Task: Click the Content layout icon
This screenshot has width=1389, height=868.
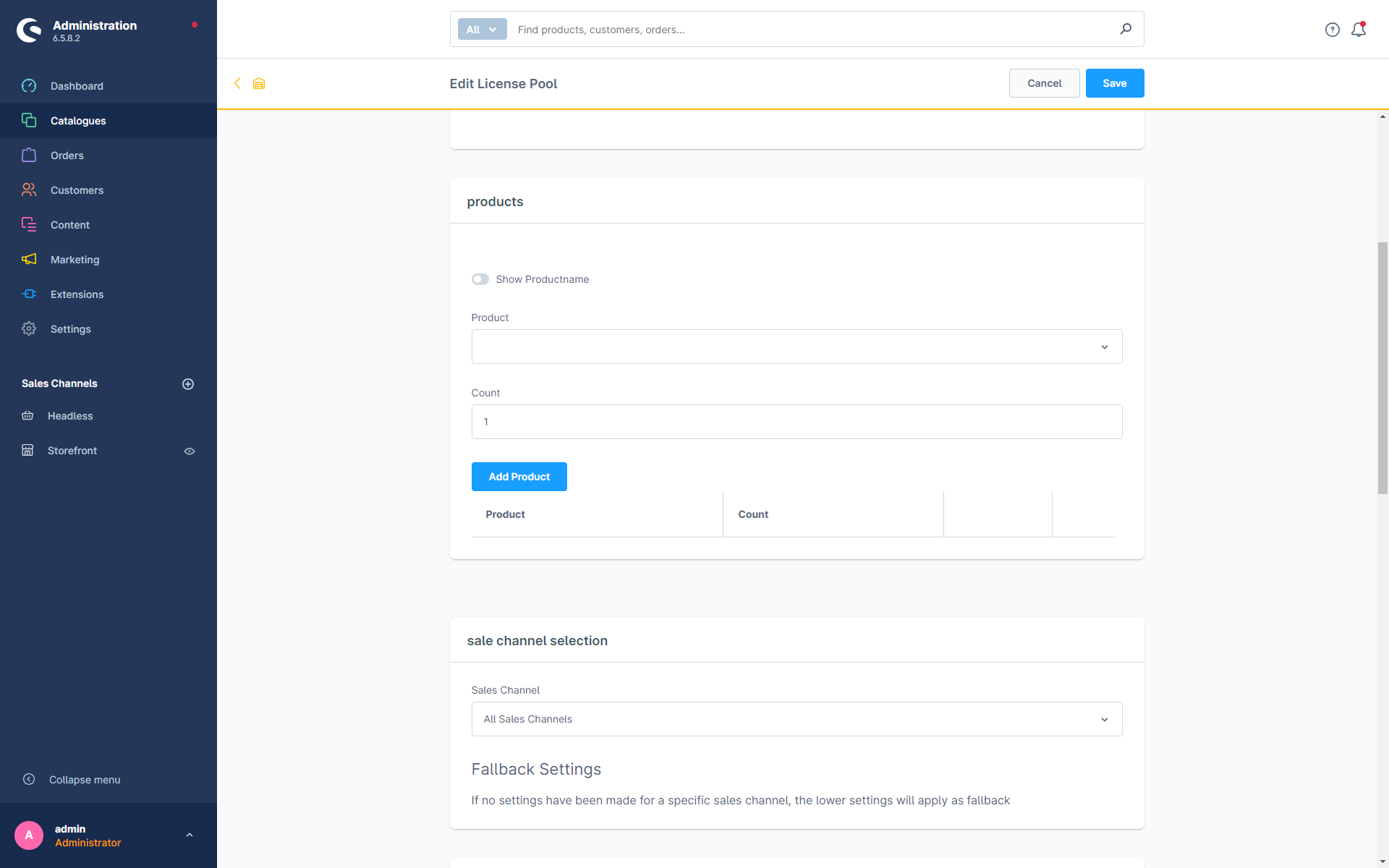Action: pyautogui.click(x=29, y=225)
